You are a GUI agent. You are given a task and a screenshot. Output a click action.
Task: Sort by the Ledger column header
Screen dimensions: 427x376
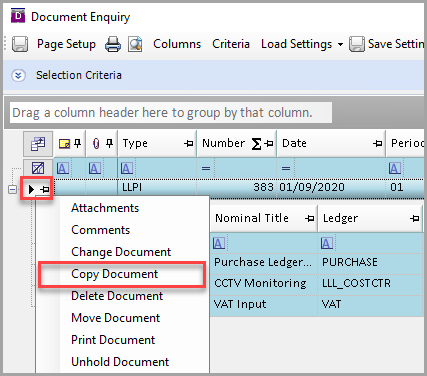(340, 218)
